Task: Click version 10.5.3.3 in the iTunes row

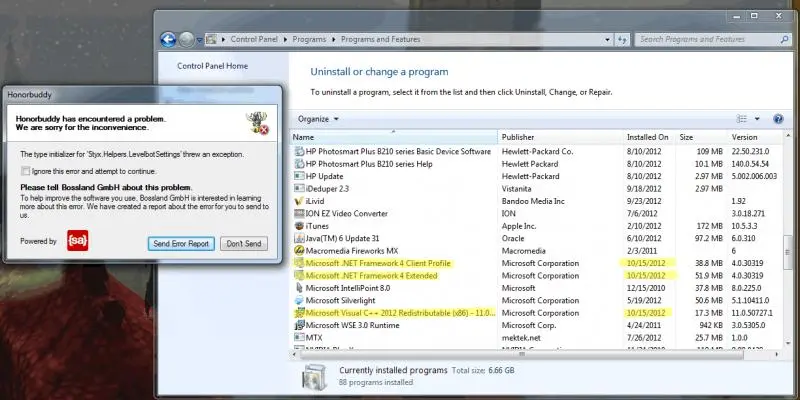Action: pyautogui.click(x=746, y=226)
